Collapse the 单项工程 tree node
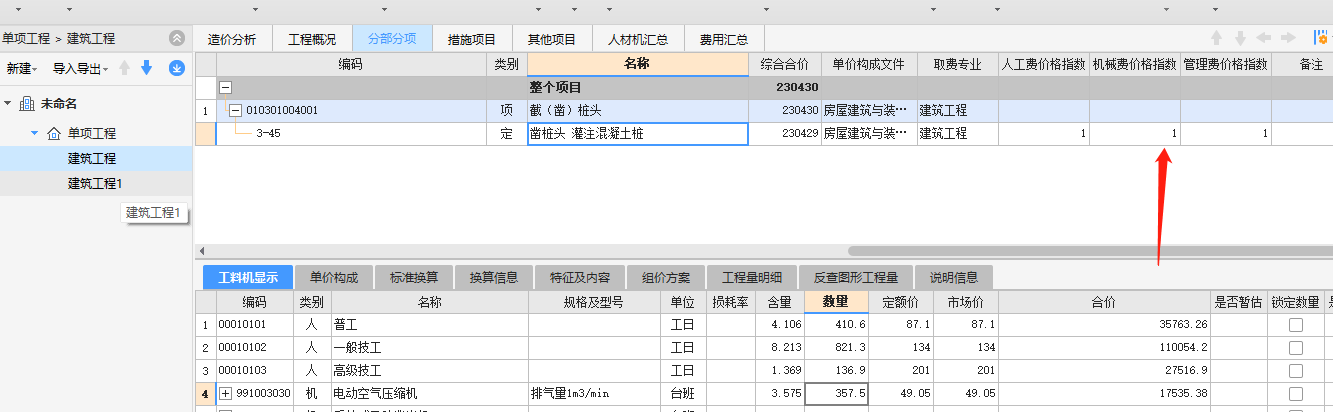The width and height of the screenshot is (1333, 412). [35, 133]
